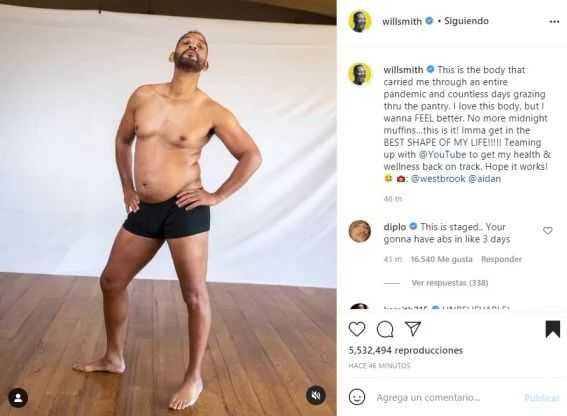Image resolution: width=567 pixels, height=416 pixels.
Task: Like diplo's comment with small heart
Action: [547, 230]
